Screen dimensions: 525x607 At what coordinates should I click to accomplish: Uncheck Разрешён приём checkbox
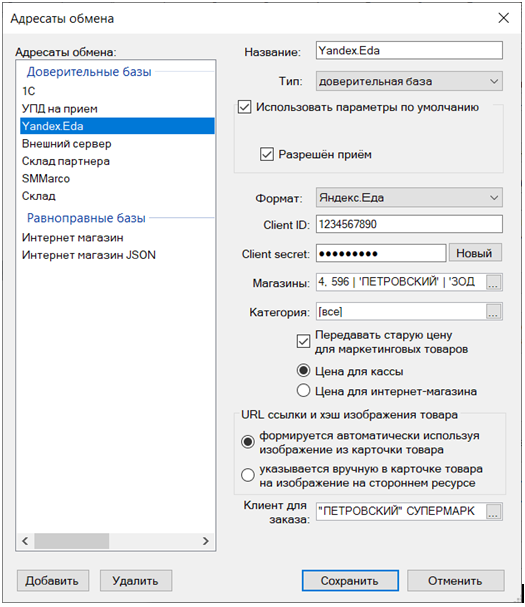(x=267, y=154)
